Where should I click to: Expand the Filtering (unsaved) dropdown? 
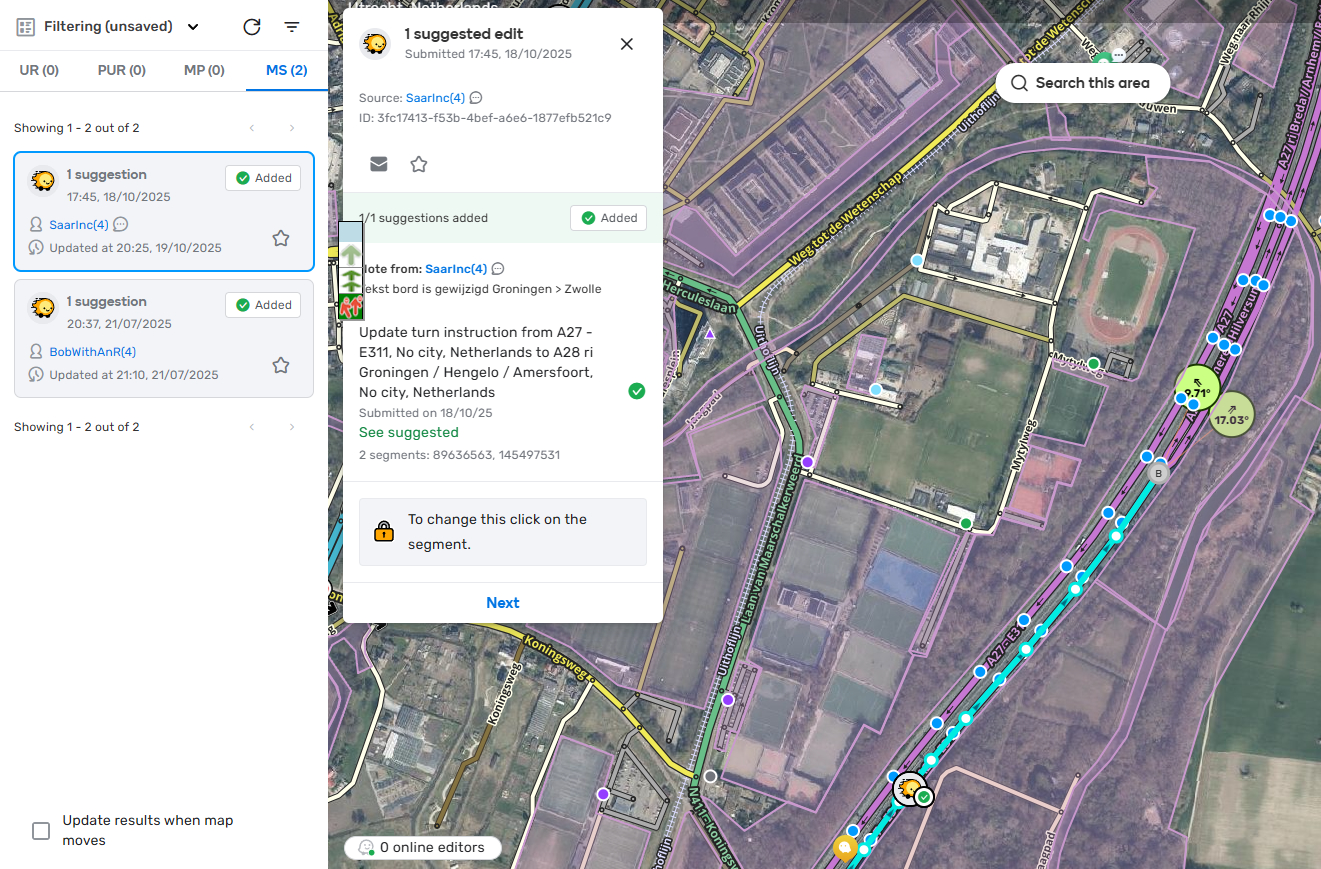click(x=193, y=27)
